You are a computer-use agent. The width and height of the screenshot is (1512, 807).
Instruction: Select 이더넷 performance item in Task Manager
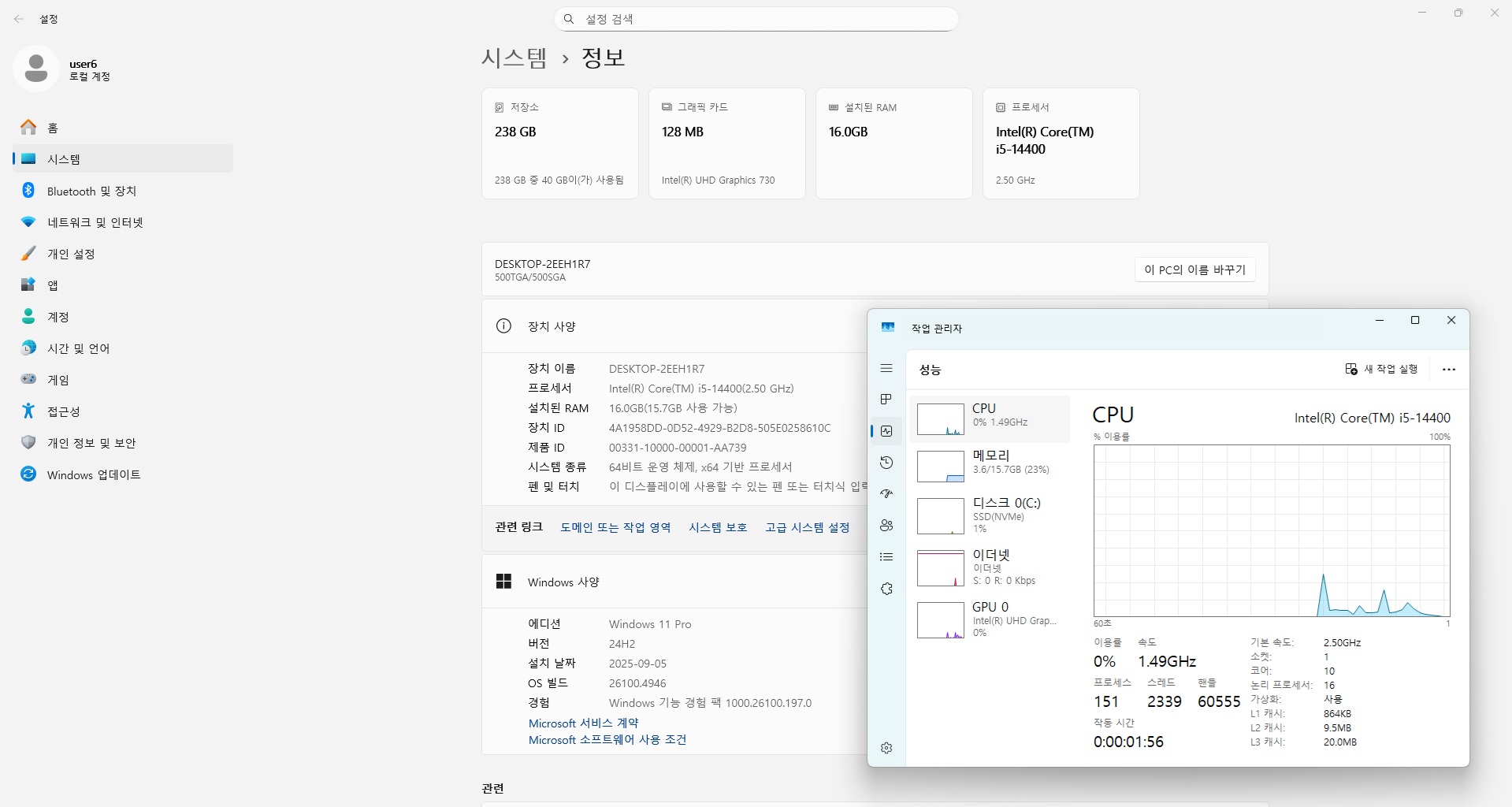(x=990, y=567)
